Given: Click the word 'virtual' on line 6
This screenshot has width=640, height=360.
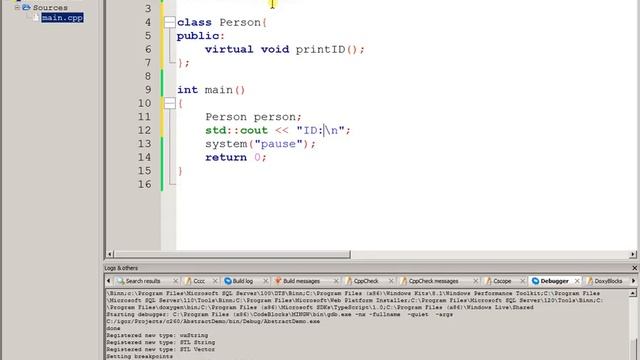Looking at the screenshot, I should (229, 49).
